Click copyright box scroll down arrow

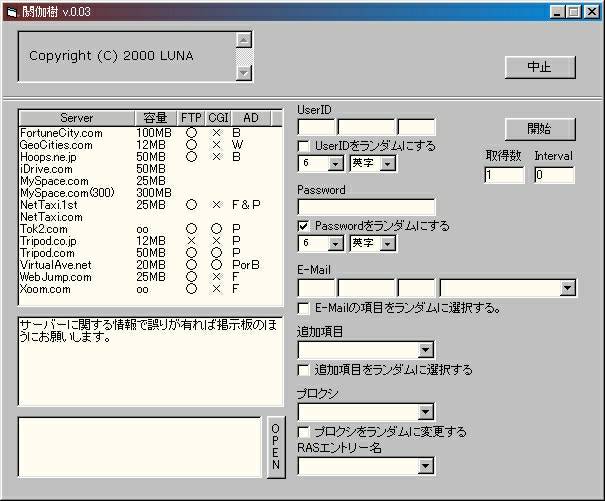[x=244, y=72]
